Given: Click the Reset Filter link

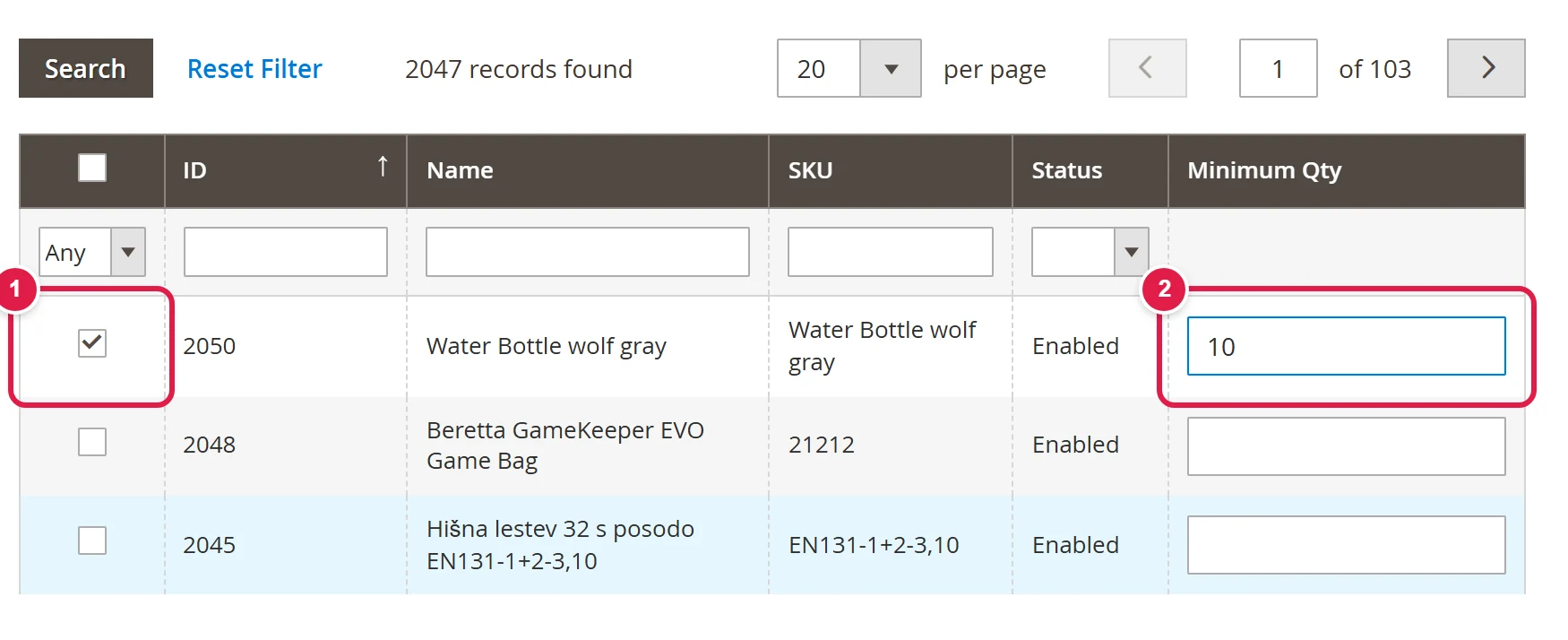Looking at the screenshot, I should (254, 69).
